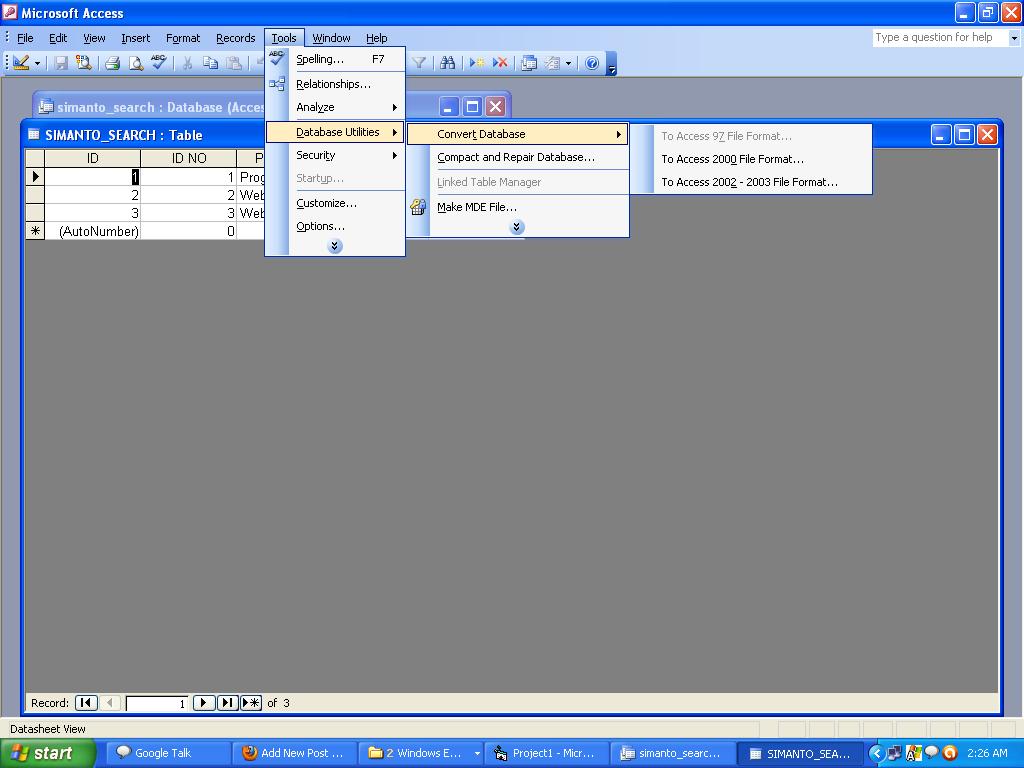This screenshot has width=1024, height=768.
Task: Switch to Add New Post Firefox taskbar item
Action: coord(294,753)
